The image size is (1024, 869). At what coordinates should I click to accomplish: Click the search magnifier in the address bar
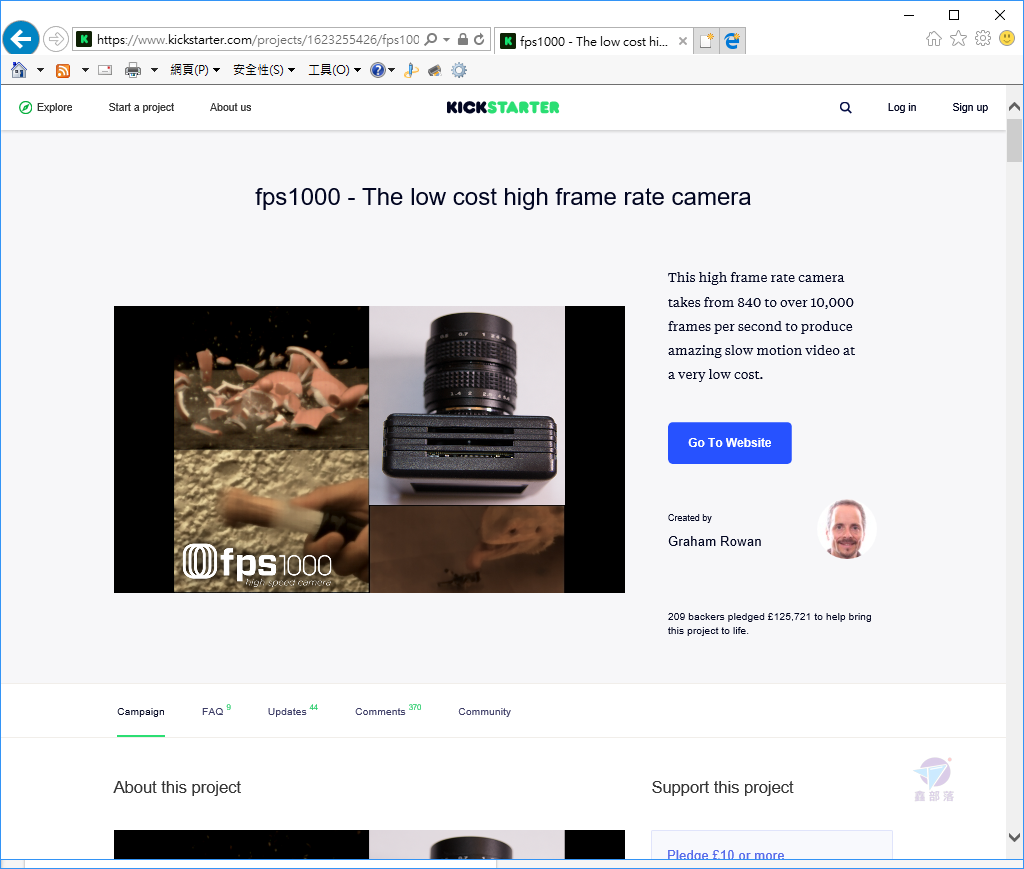(x=431, y=39)
